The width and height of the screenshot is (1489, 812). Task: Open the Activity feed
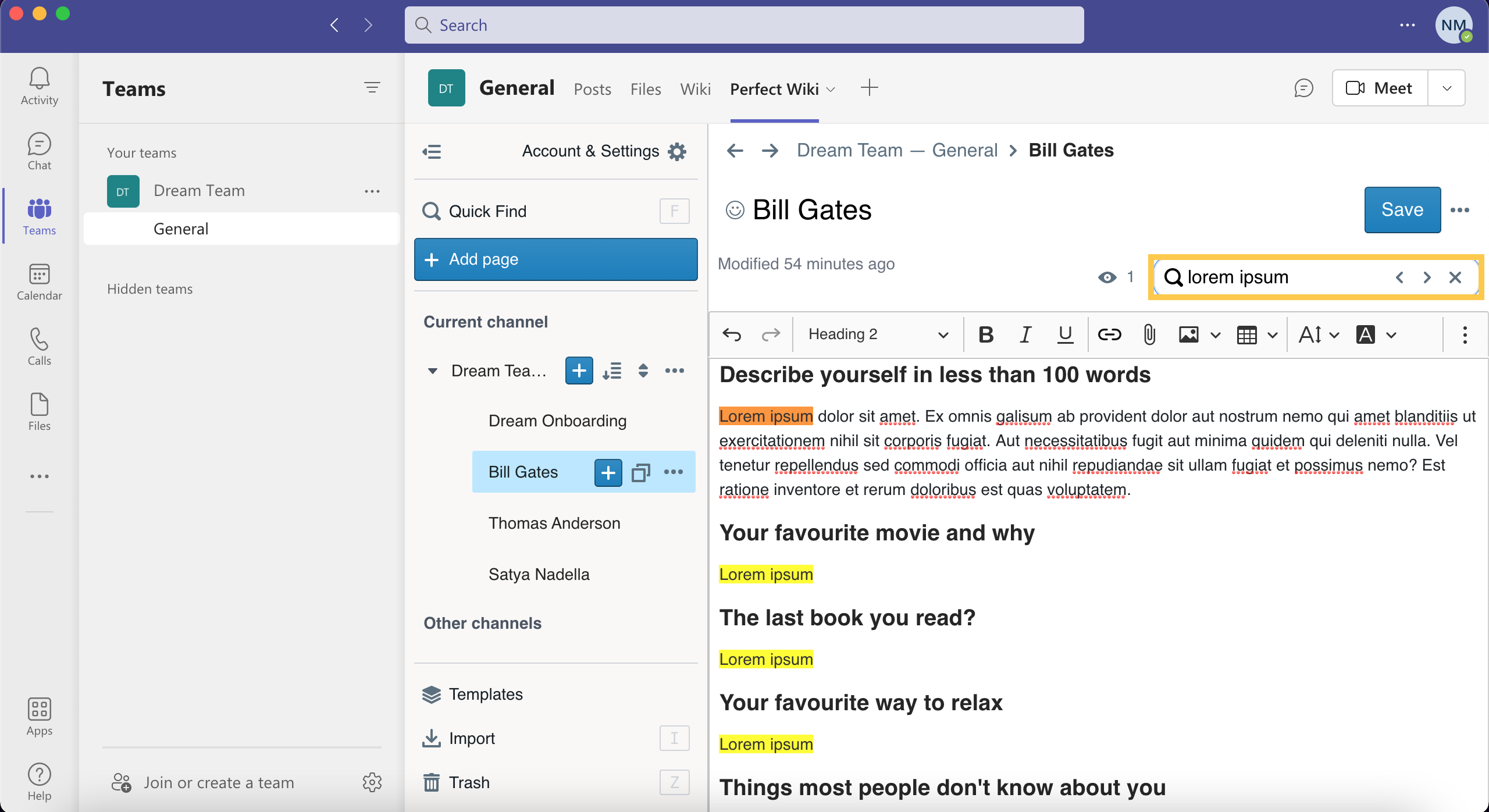(x=38, y=86)
